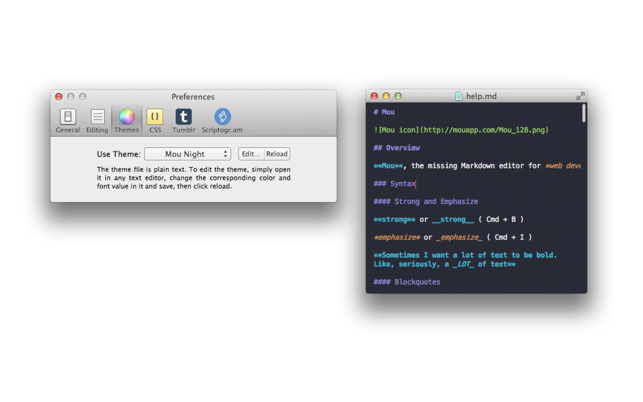
Task: Click the theme file description text
Action: pos(194,178)
